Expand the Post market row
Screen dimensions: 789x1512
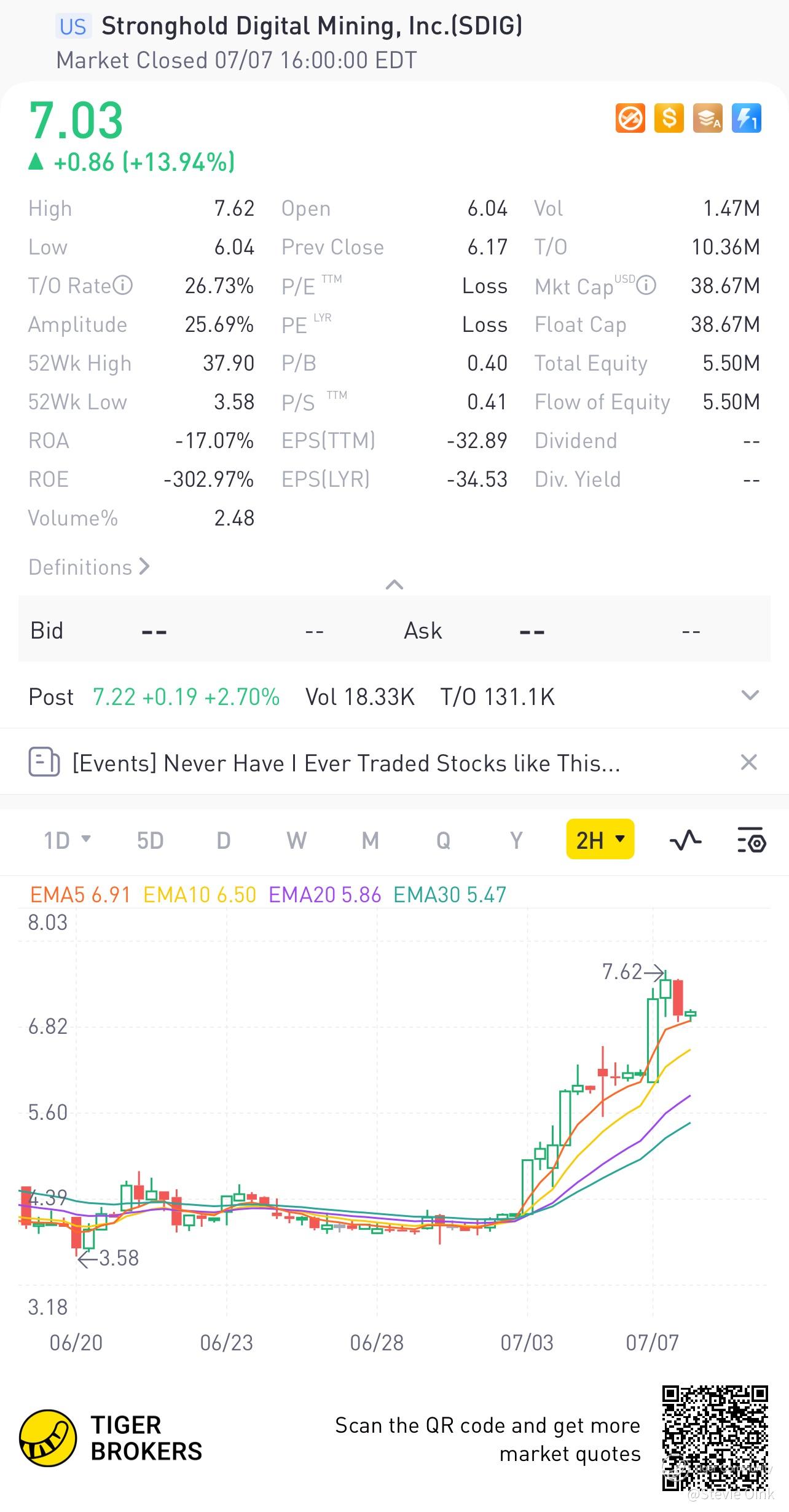pos(750,696)
